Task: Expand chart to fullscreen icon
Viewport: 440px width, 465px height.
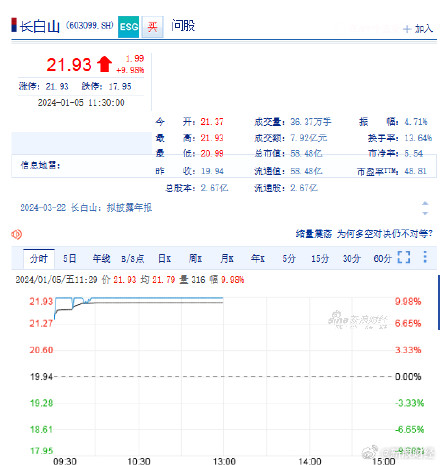Action: coord(404,257)
